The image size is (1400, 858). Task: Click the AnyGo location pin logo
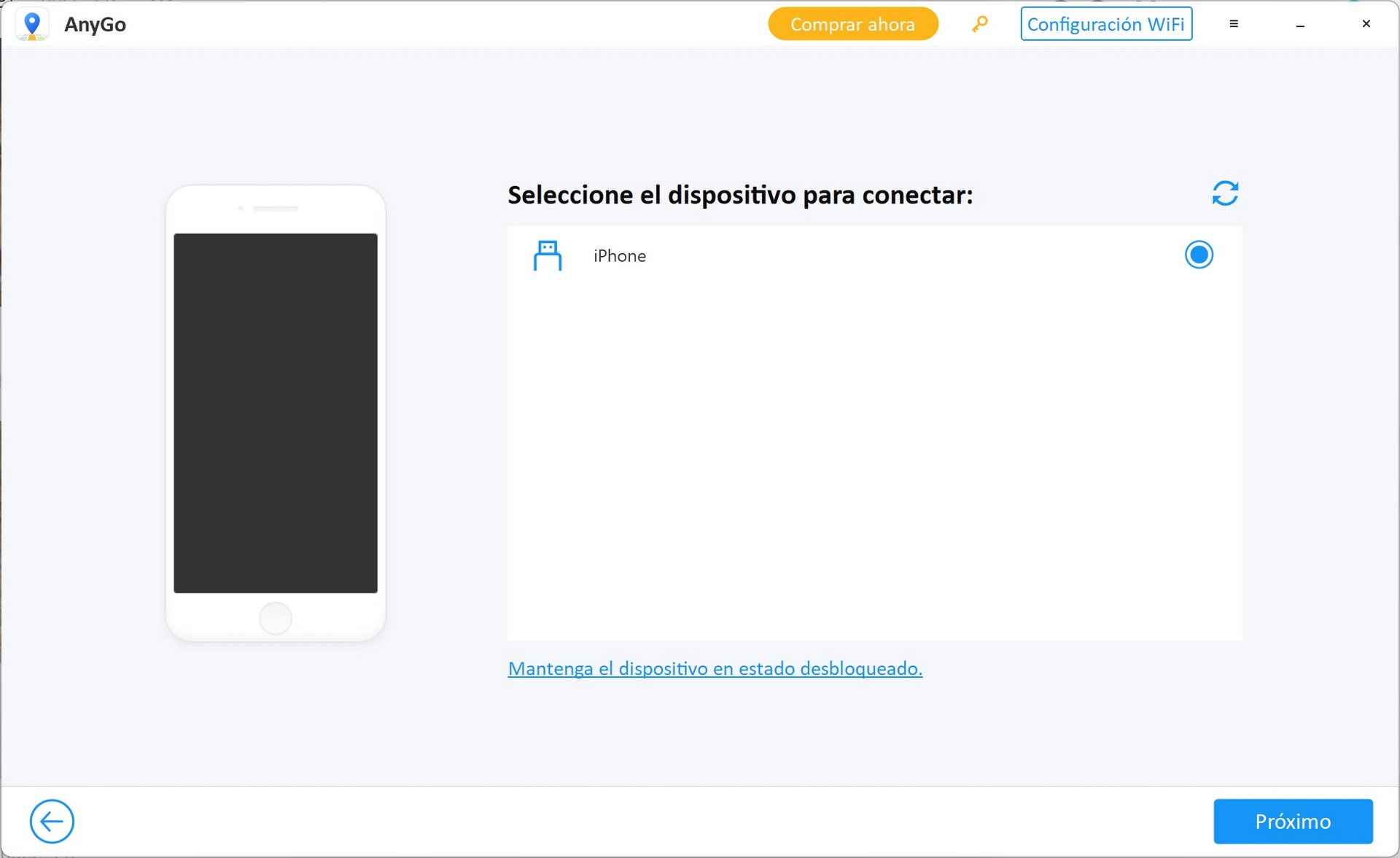[32, 24]
